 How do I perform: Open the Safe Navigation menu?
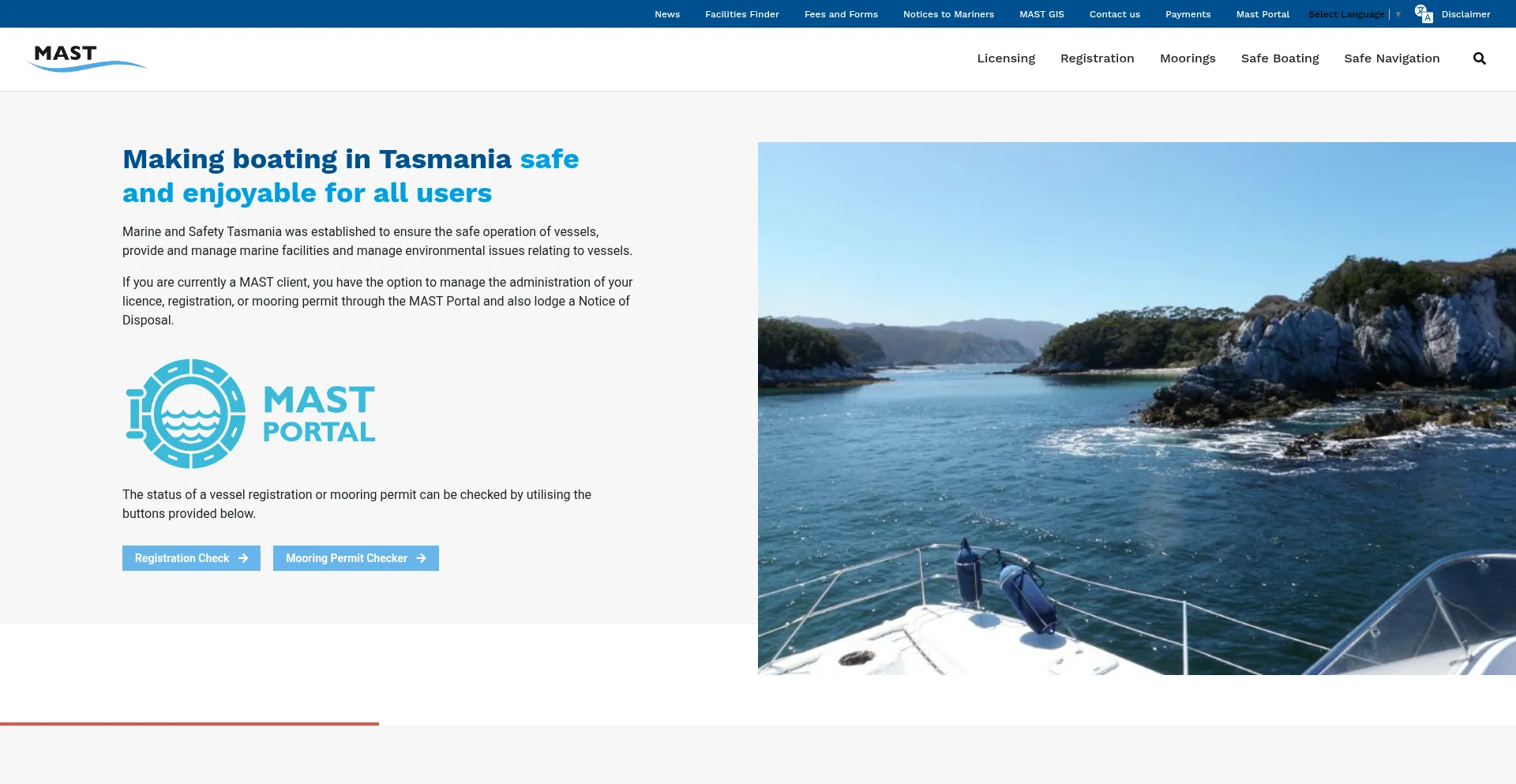tap(1392, 58)
